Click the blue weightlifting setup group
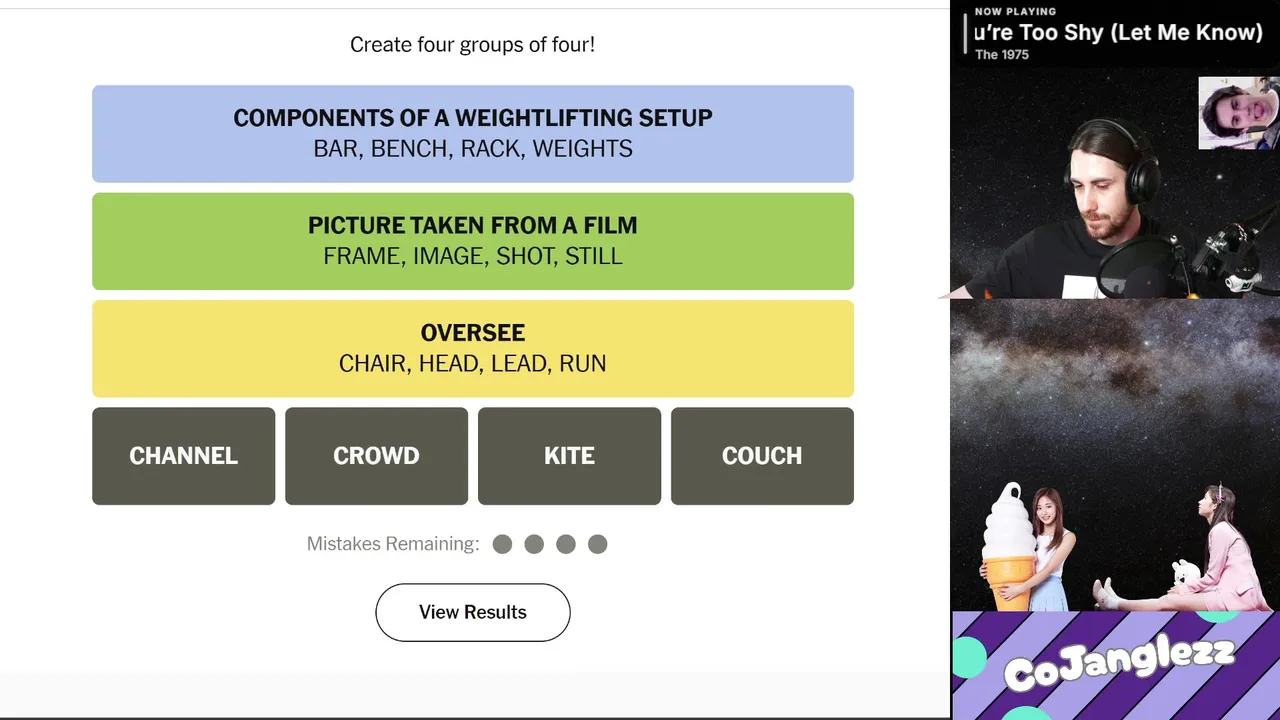 (x=472, y=134)
